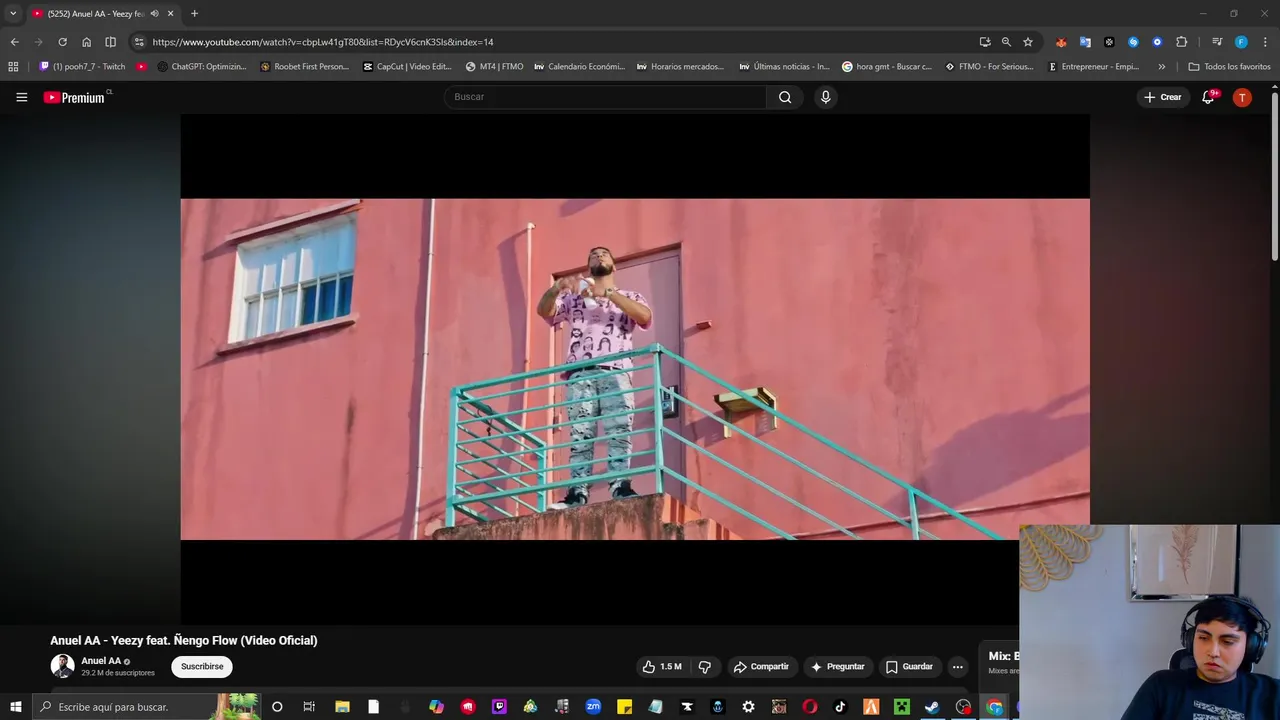Open Opera browser from taskbar
The width and height of the screenshot is (1280, 720).
coord(810,707)
